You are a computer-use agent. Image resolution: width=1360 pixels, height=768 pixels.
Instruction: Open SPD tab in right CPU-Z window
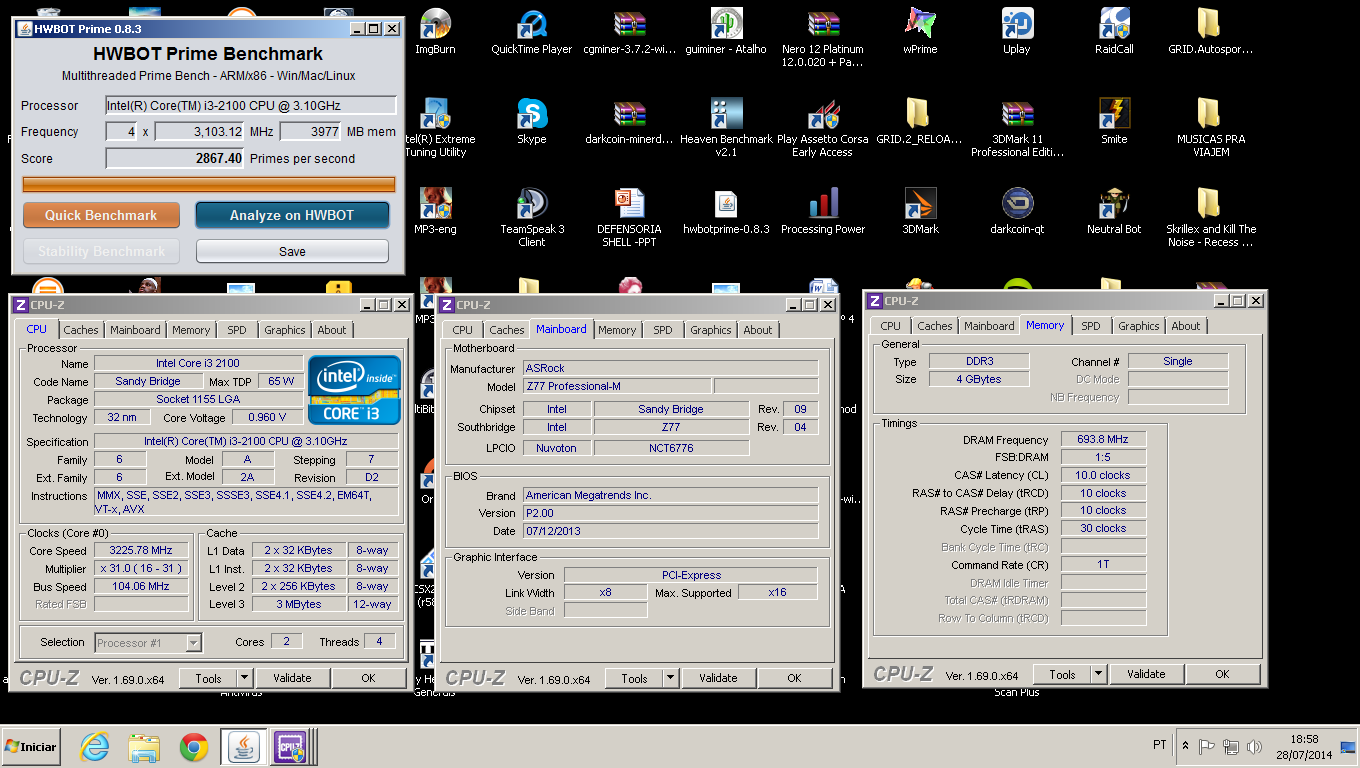(x=1091, y=326)
